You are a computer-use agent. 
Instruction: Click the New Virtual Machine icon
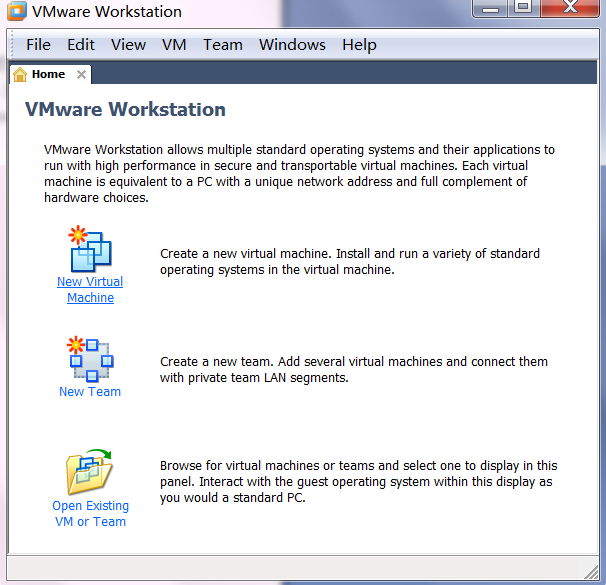[x=90, y=248]
